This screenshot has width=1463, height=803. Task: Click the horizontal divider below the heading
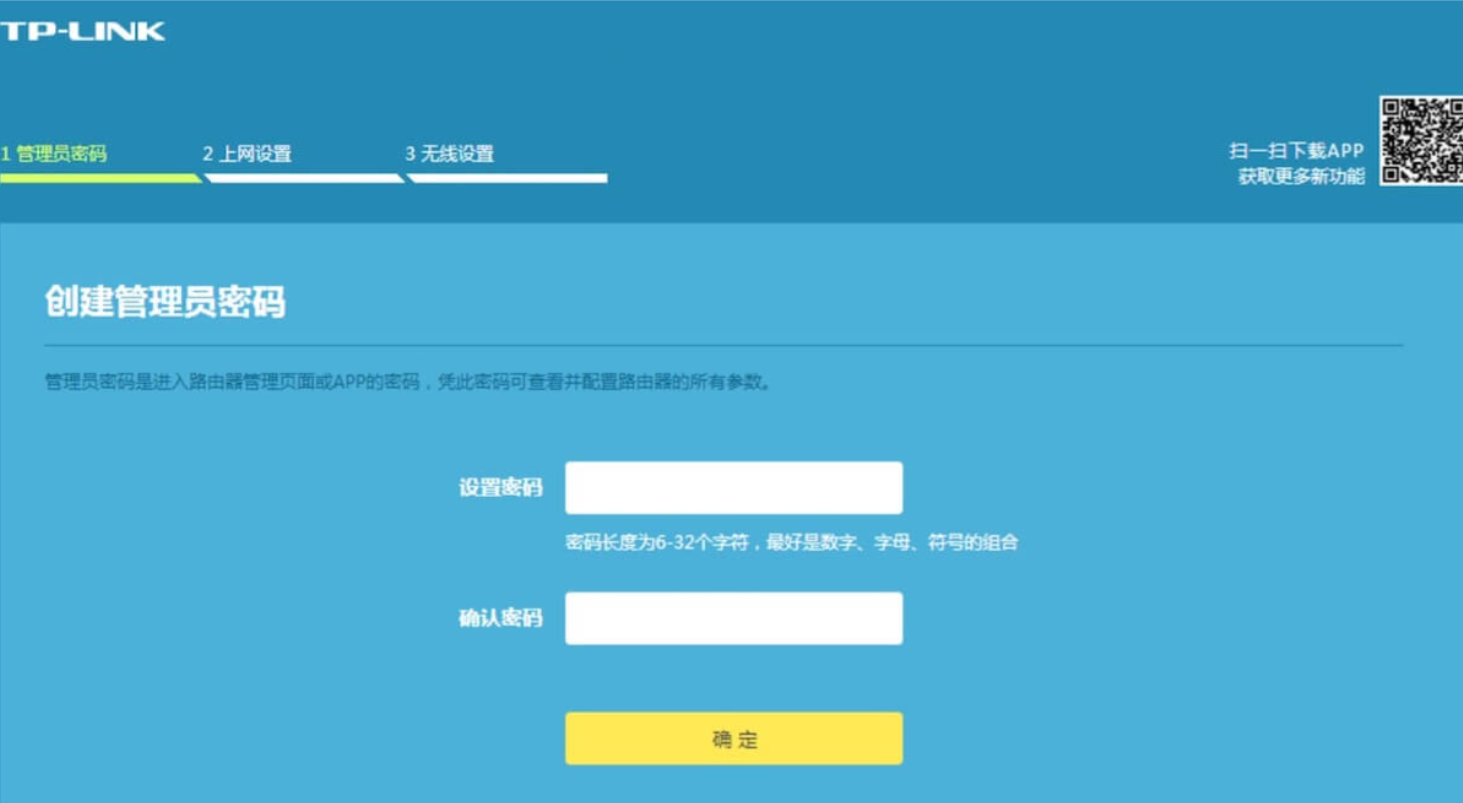point(723,346)
